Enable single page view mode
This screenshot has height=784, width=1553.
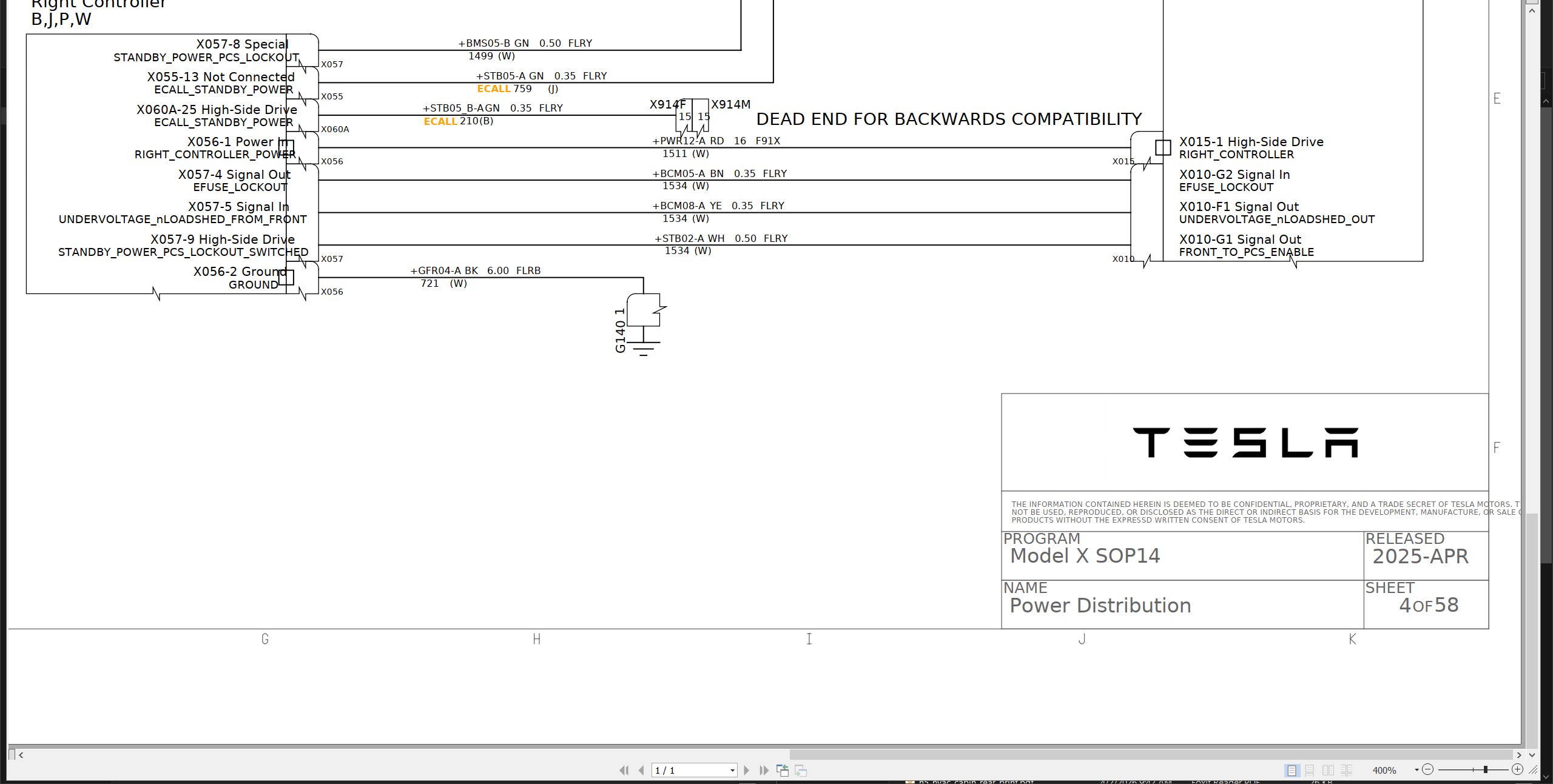[x=1292, y=770]
